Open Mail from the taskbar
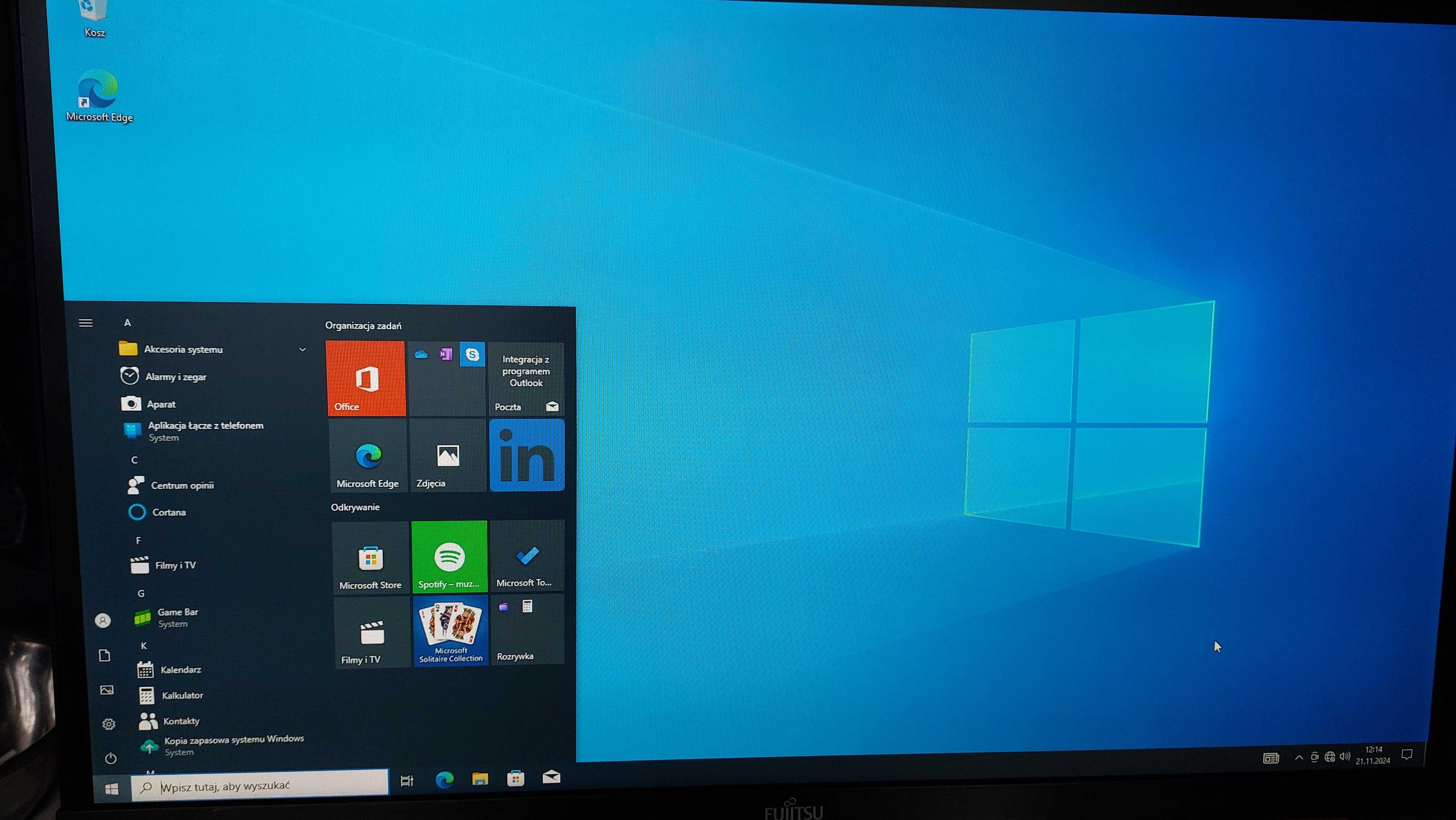The image size is (1456, 820). (551, 777)
